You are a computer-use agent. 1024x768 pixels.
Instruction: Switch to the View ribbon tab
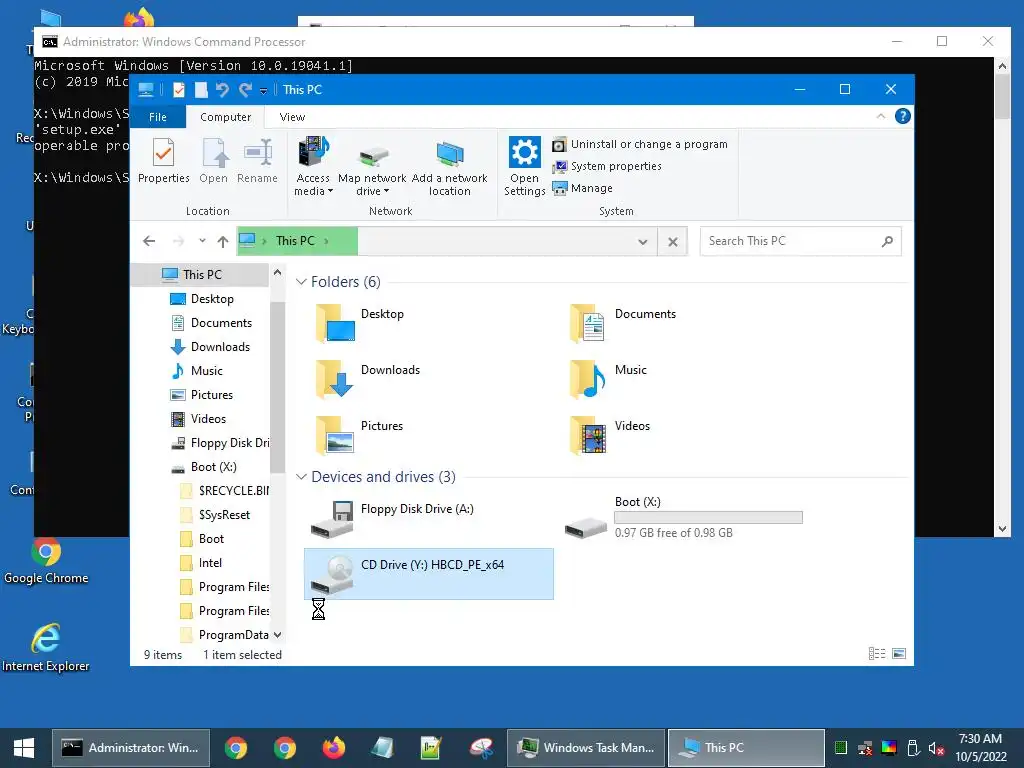(x=292, y=117)
